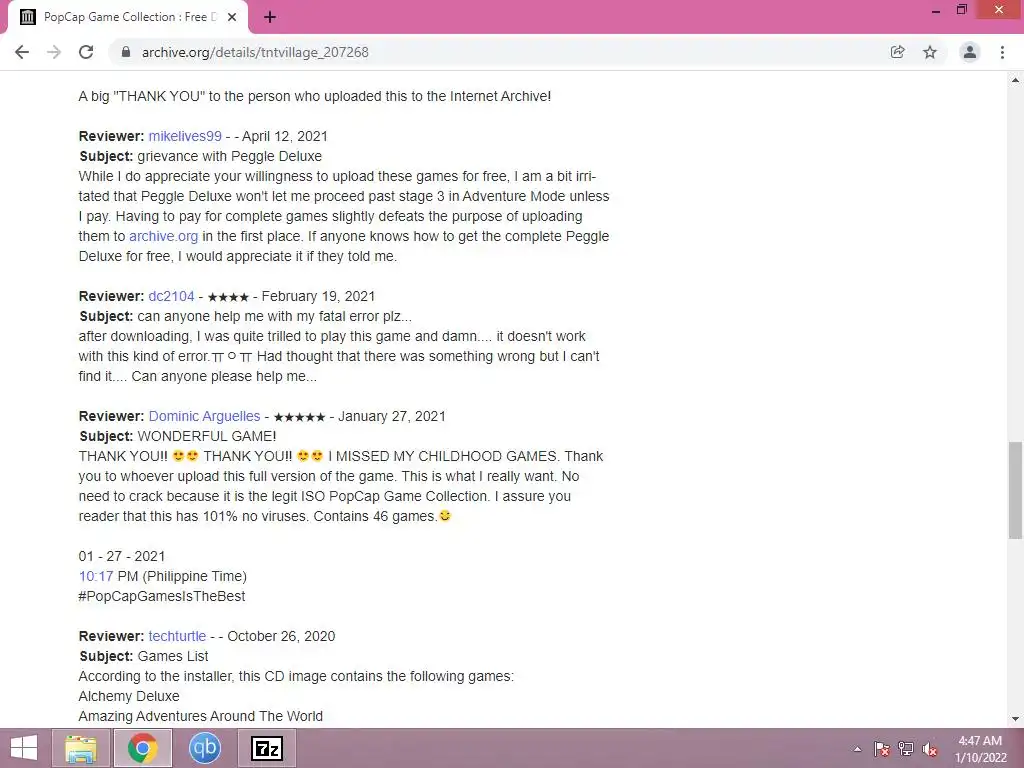Click 'Amazing Adventures Around The World' entry
The image size is (1024, 768).
[x=200, y=716]
